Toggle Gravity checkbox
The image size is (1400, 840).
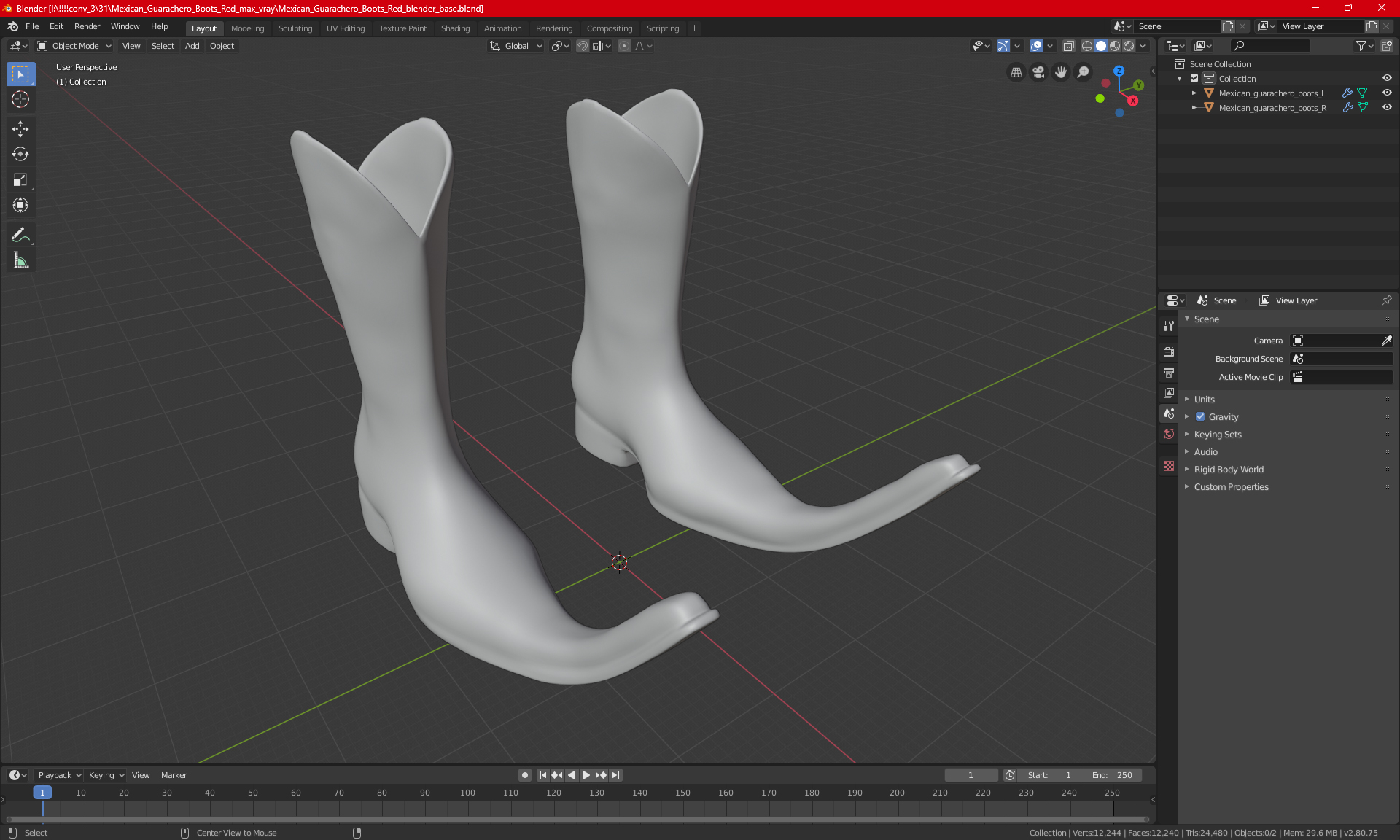[1200, 417]
